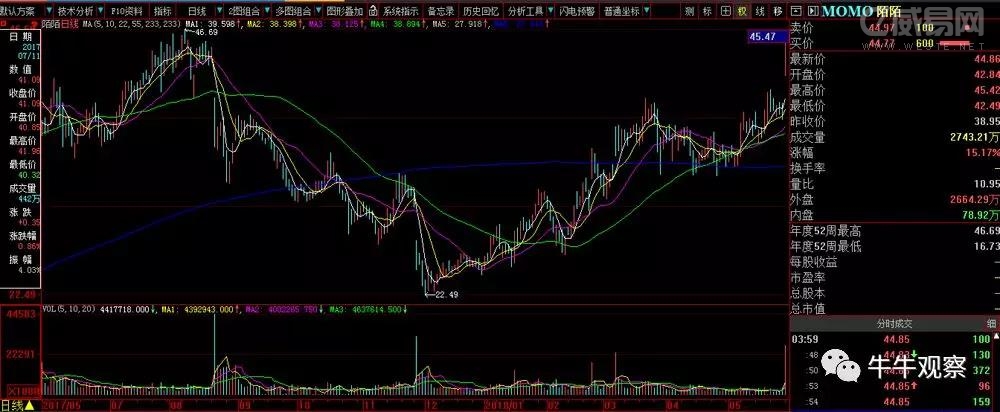
Task: Click the 标 mark tool icon
Action: pyautogui.click(x=707, y=11)
